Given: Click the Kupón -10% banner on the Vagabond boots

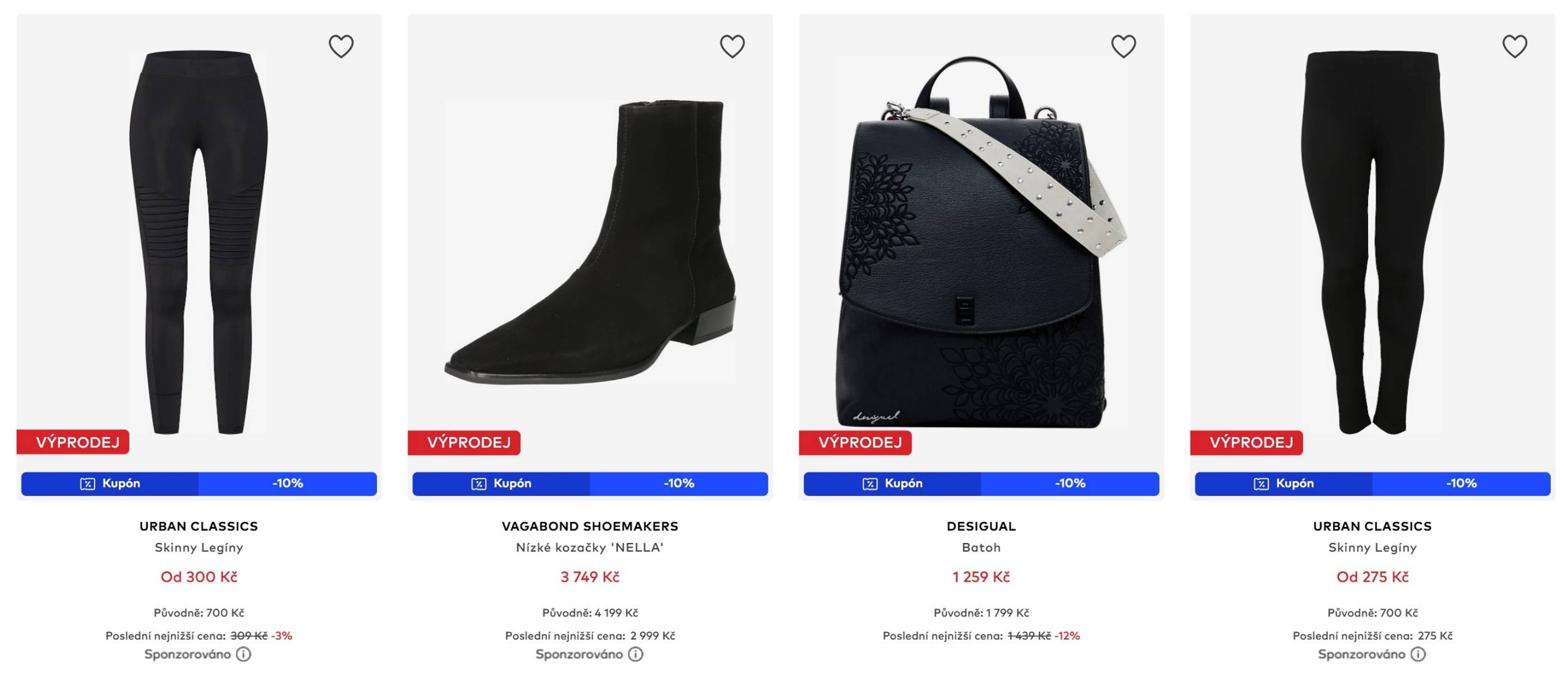Looking at the screenshot, I should 589,484.
